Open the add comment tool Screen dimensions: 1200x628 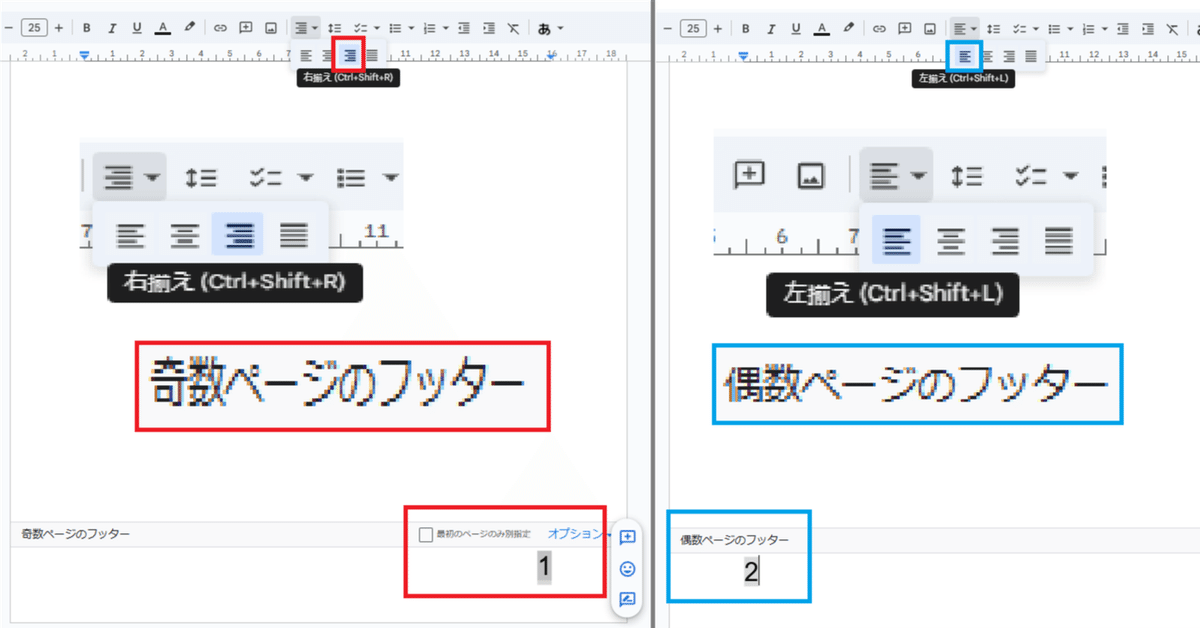[x=245, y=27]
